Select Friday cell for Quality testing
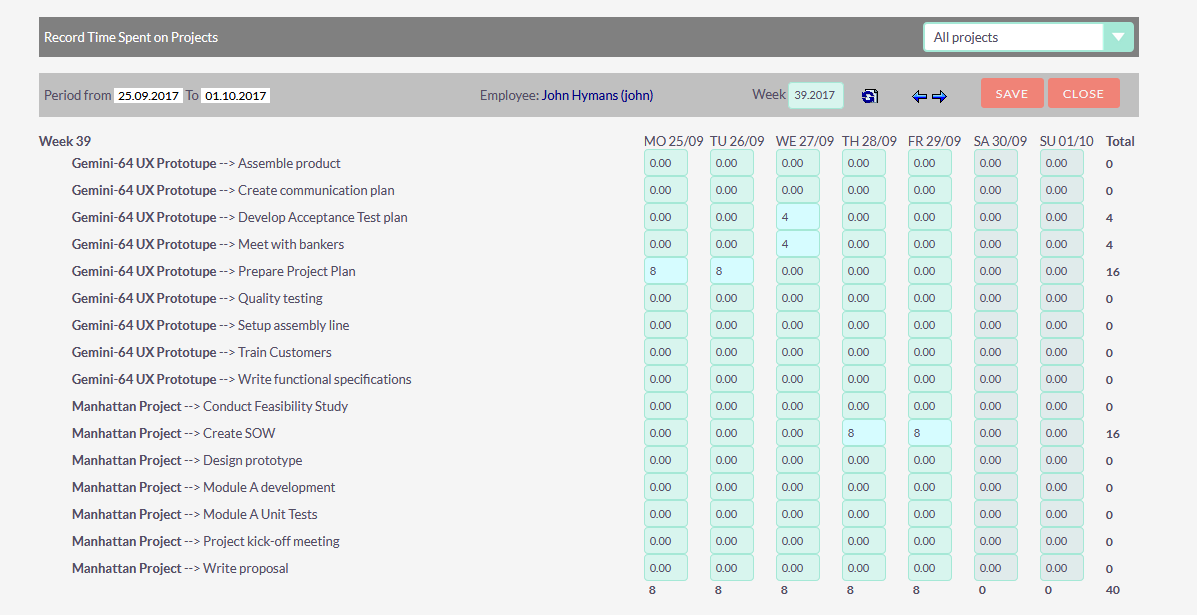The height and width of the screenshot is (615, 1197). click(930, 298)
